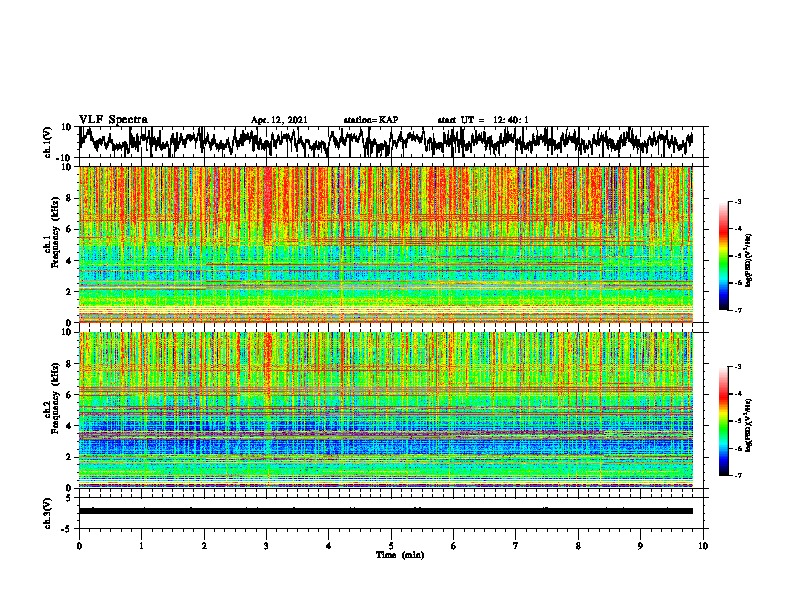
Task: Click the "-7" label on ch.2 colorbar
Action: point(737,475)
